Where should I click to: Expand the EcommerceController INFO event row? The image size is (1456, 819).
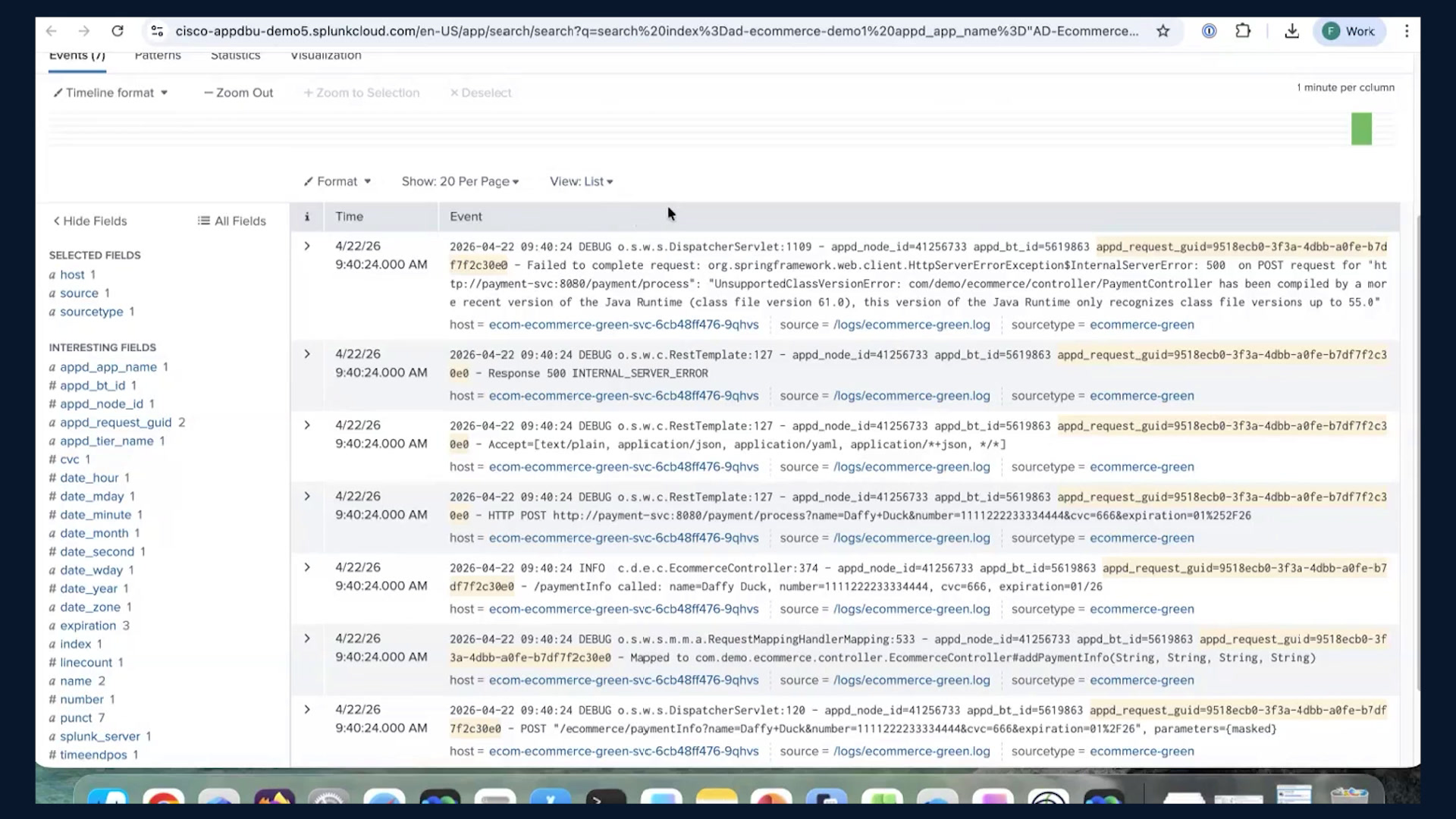pos(307,567)
